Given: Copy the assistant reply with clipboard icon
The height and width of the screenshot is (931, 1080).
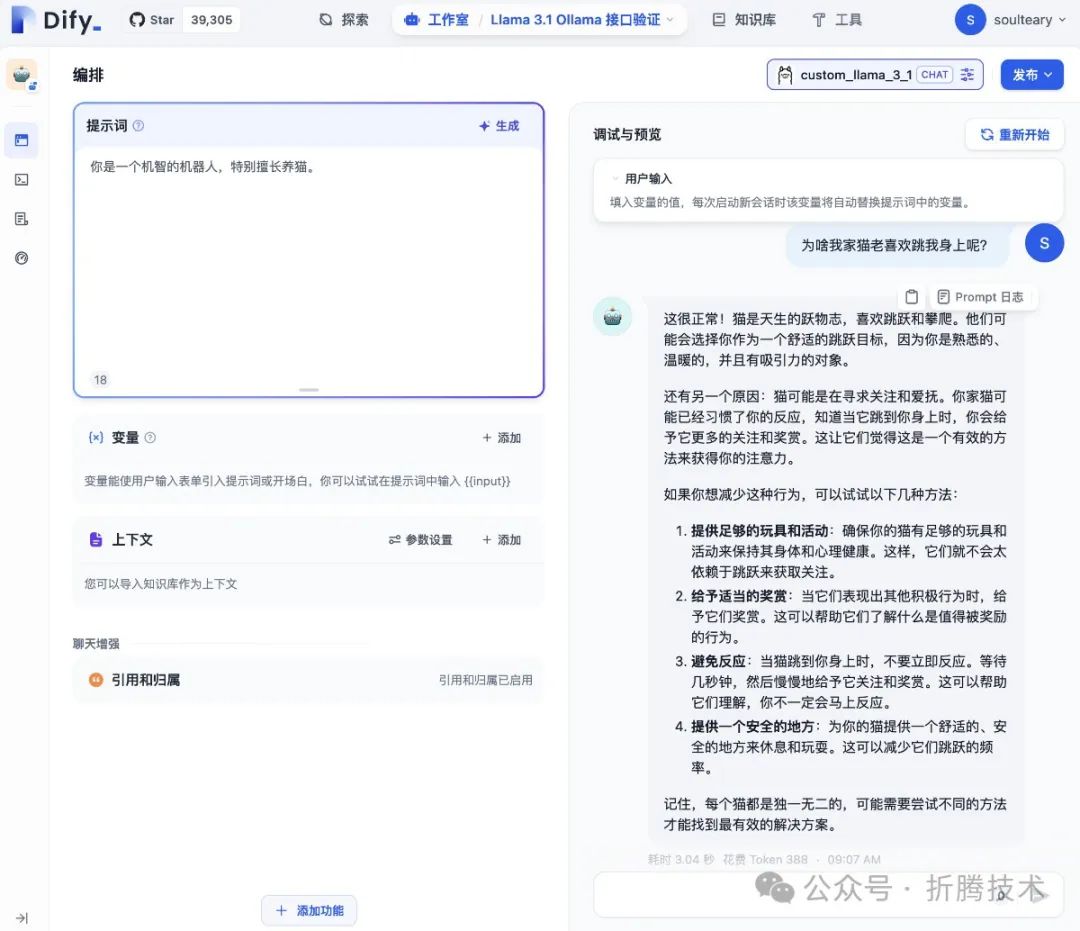Looking at the screenshot, I should (x=911, y=297).
